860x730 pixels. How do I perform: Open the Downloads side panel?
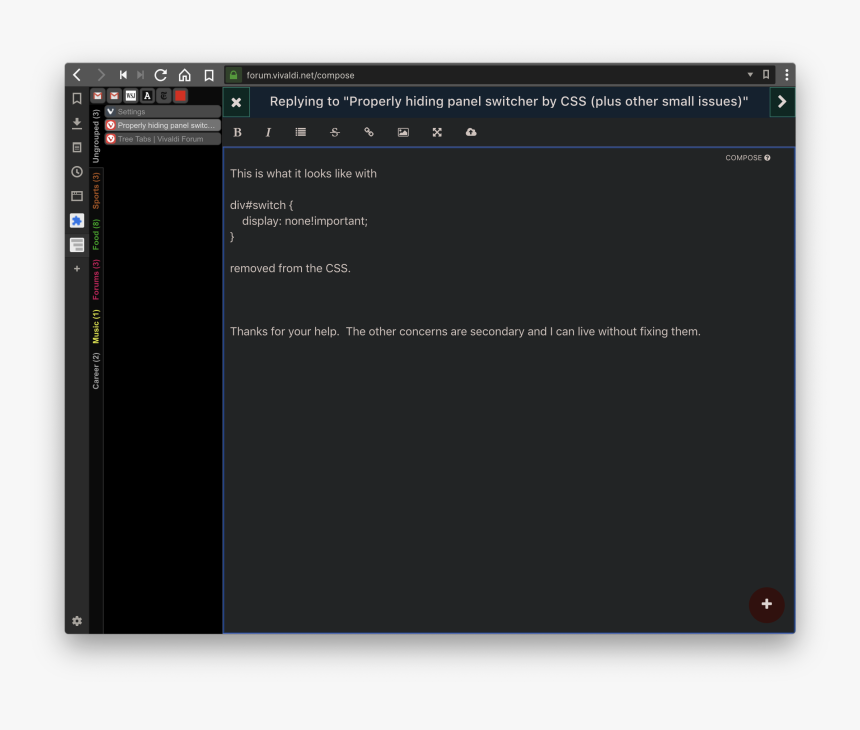click(x=77, y=123)
